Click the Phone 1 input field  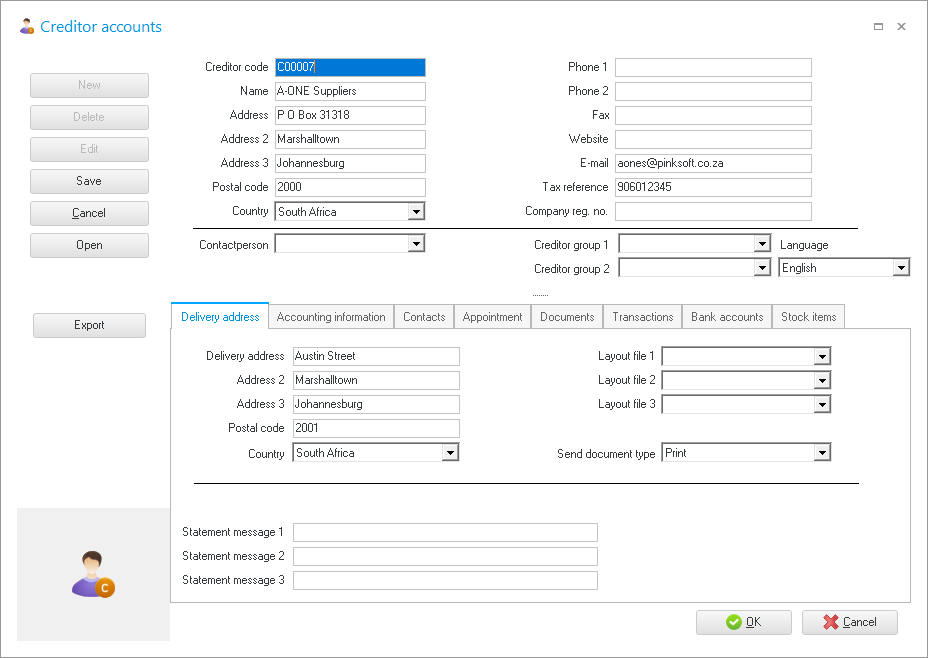click(x=713, y=67)
